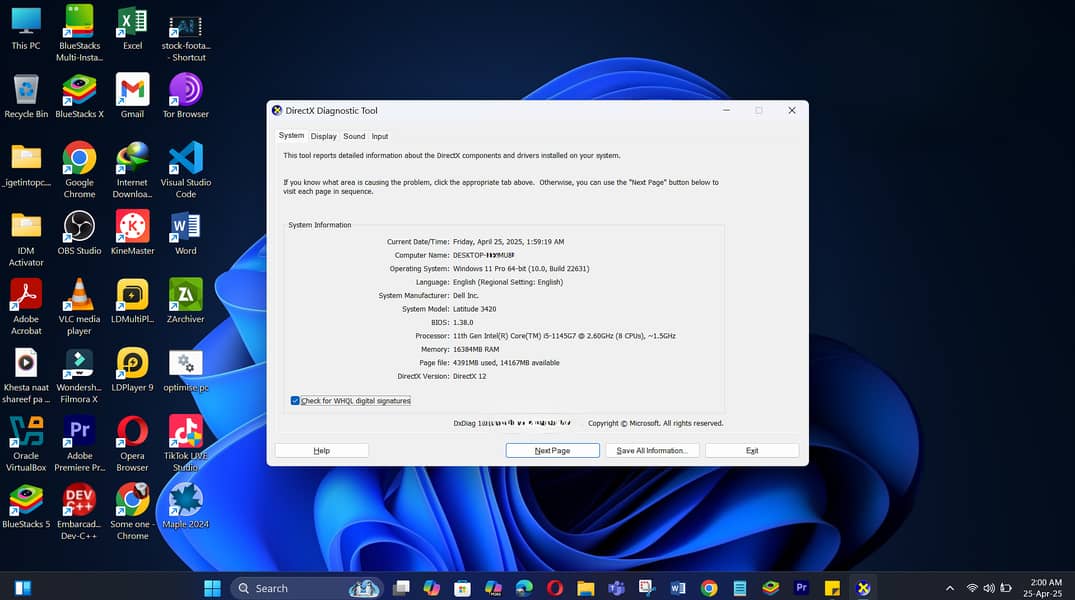The height and width of the screenshot is (600, 1075).
Task: Toggle Check for WHQL digital signatures checkbox
Action: [x=295, y=400]
